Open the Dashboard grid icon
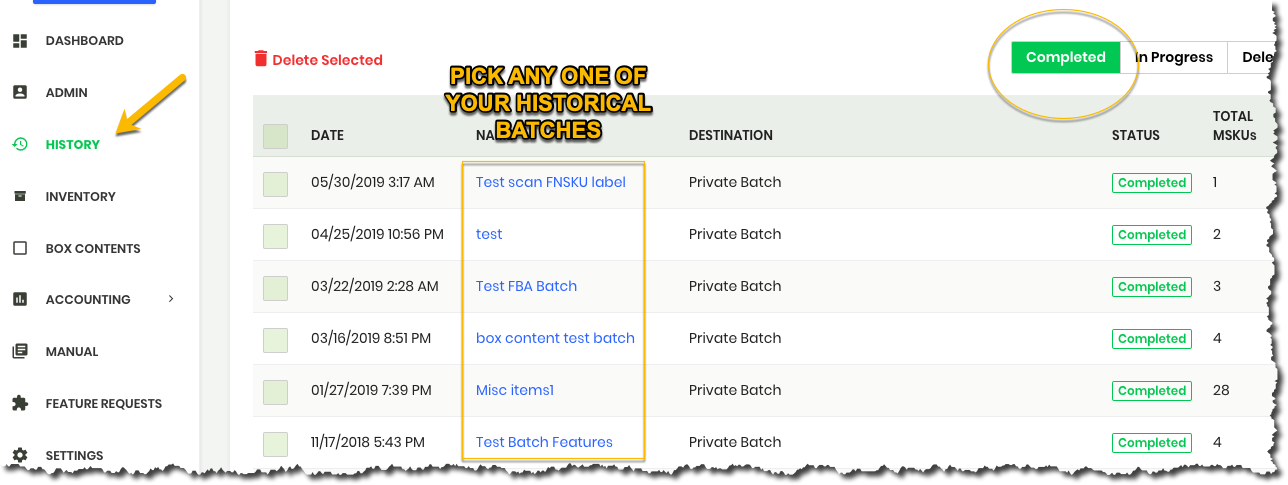1288x485 pixels. (x=19, y=41)
